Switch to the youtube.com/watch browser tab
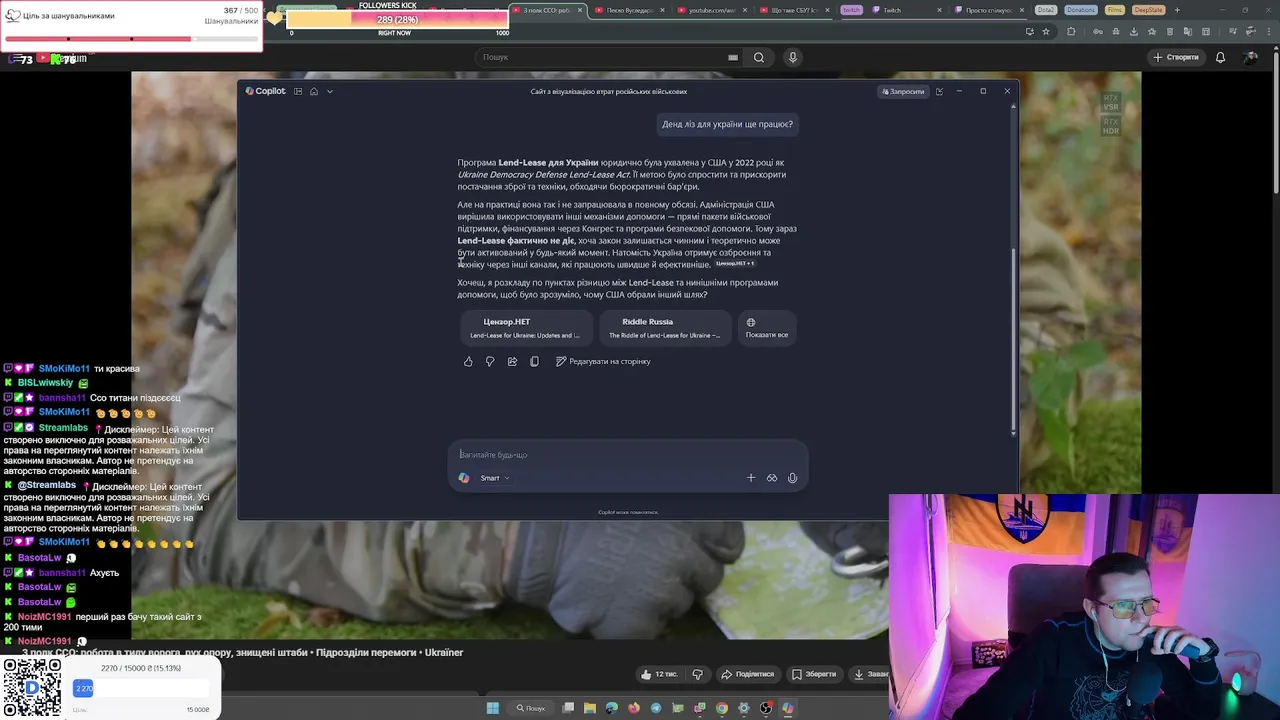 point(712,10)
